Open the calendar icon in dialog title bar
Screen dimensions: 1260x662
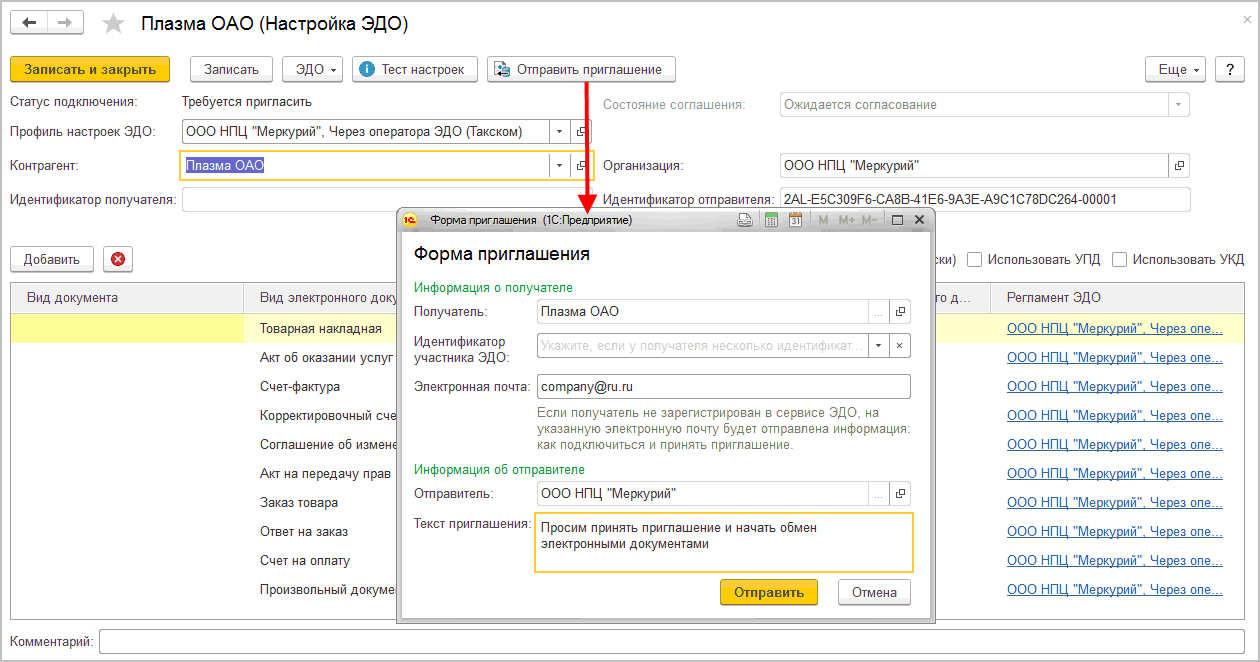(796, 220)
